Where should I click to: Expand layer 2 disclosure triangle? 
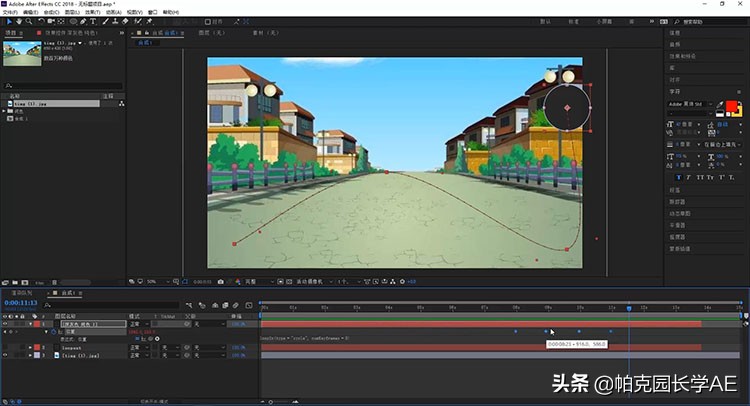tap(31, 348)
